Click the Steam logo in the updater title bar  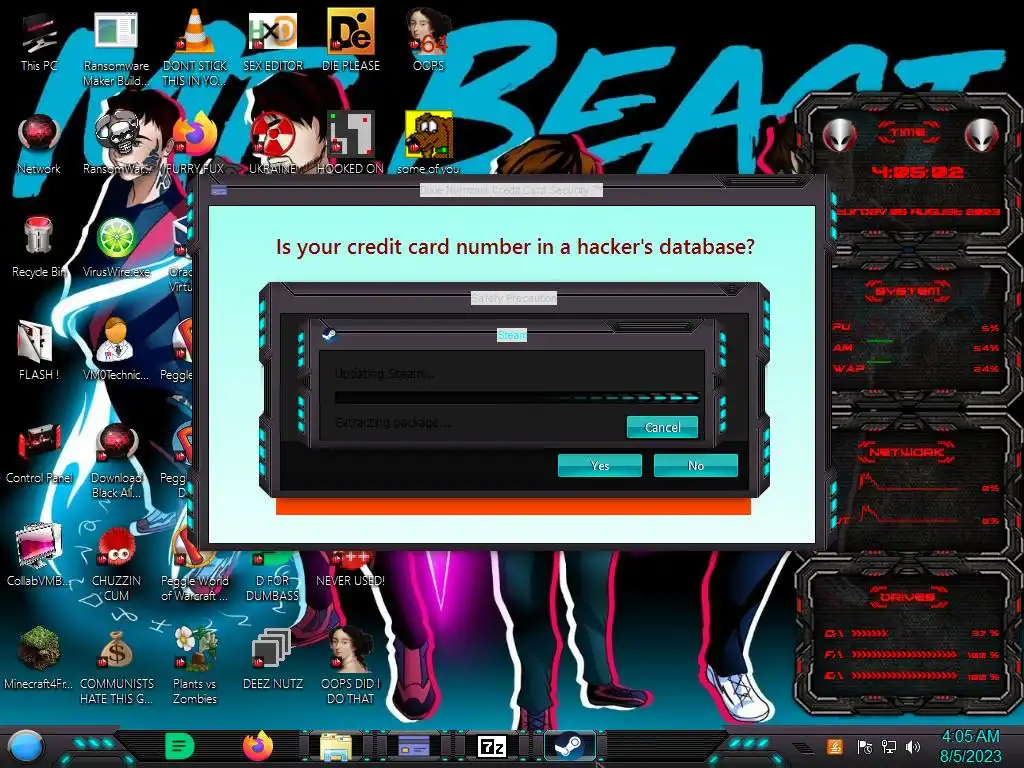tap(329, 335)
